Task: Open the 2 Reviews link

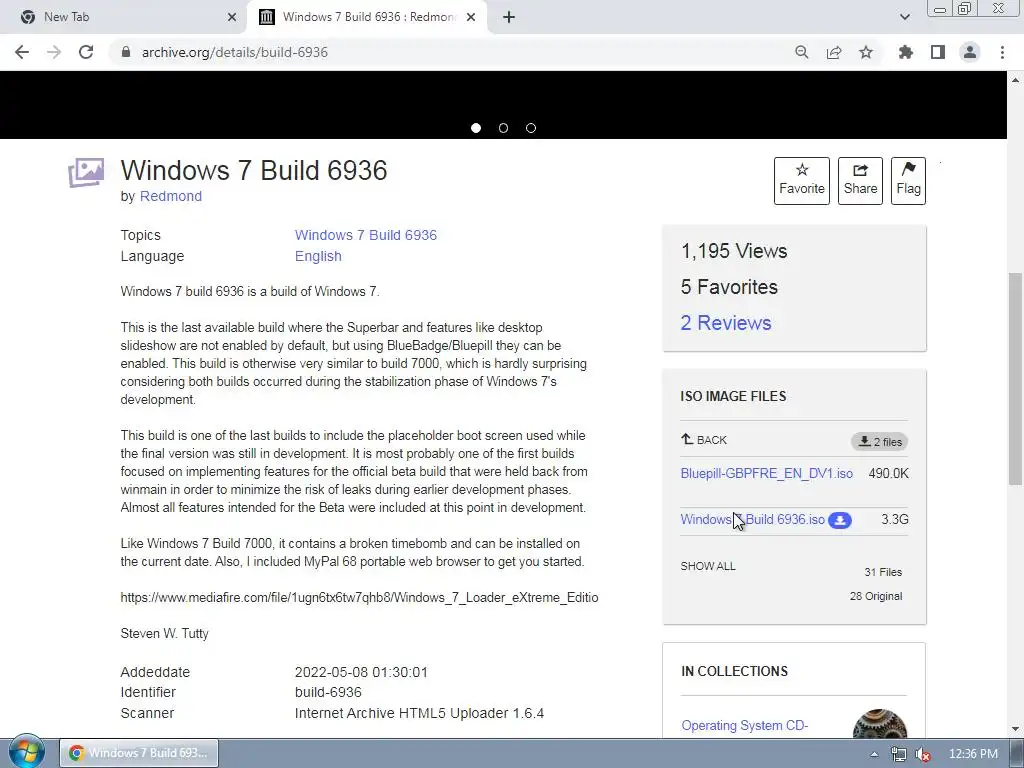Action: pyautogui.click(x=726, y=323)
